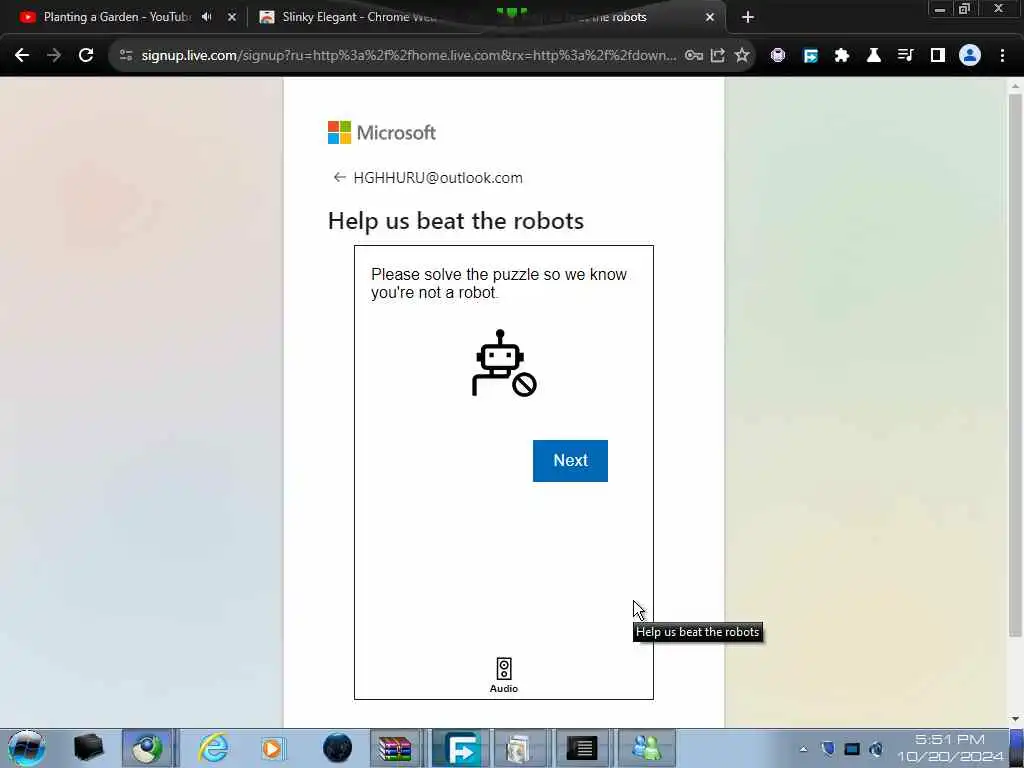Image resolution: width=1024 pixels, height=768 pixels.
Task: Navigate forward in browser
Action: click(54, 56)
